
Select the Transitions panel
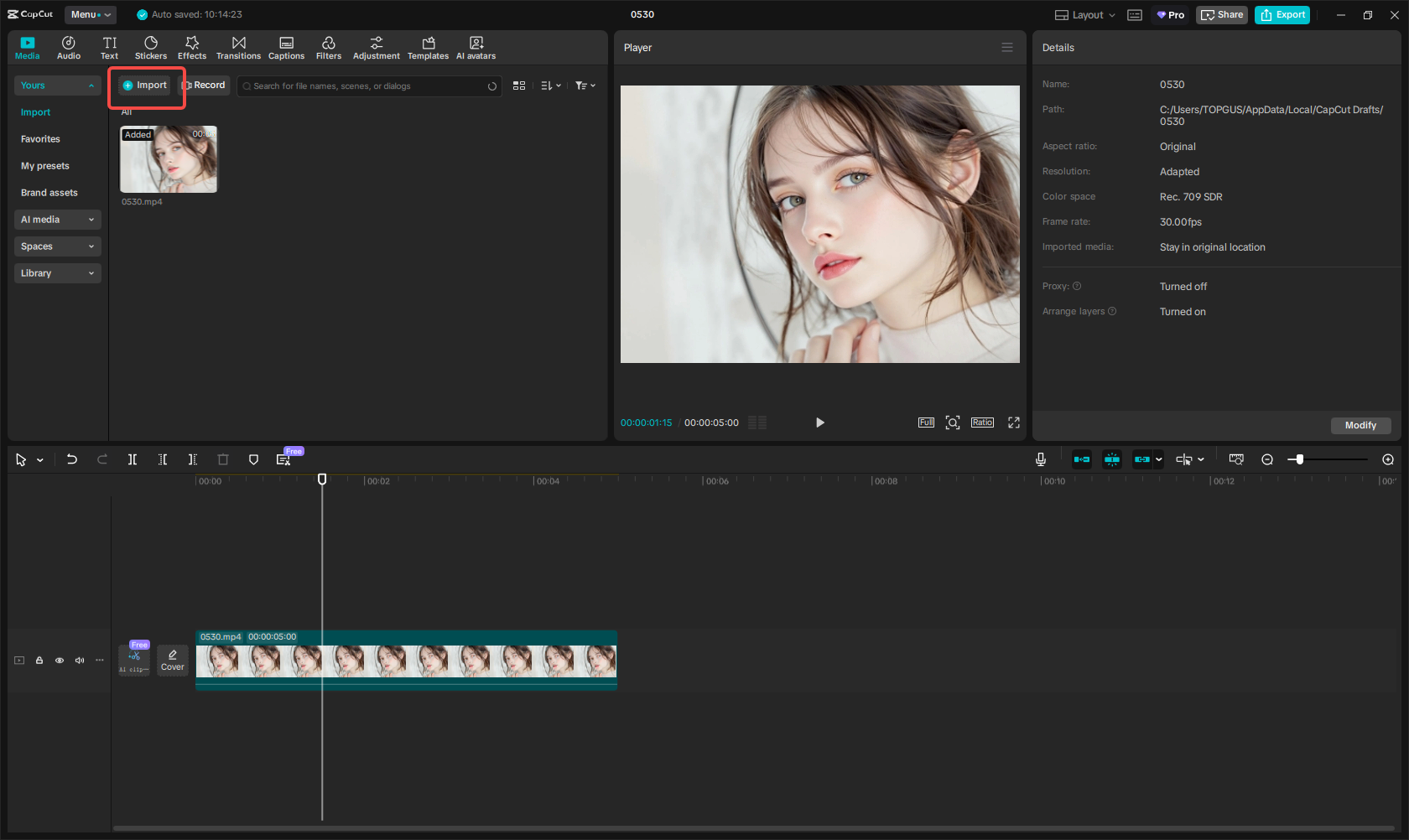pos(238,46)
